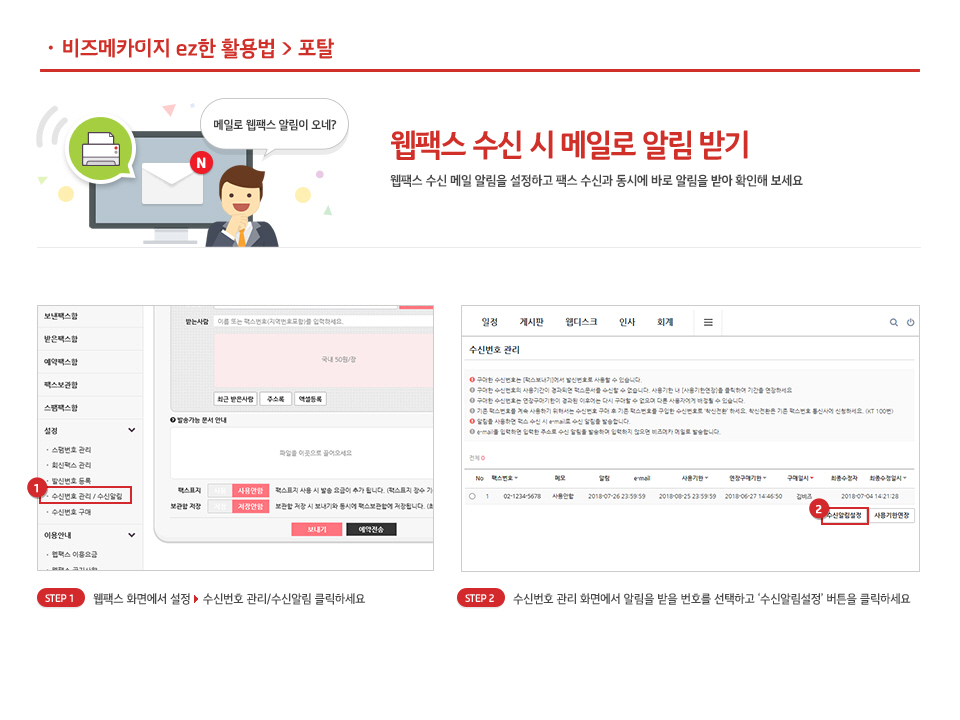The image size is (960, 720).
Task: Collapse the 이용안내 section chevron
Action: [132, 535]
